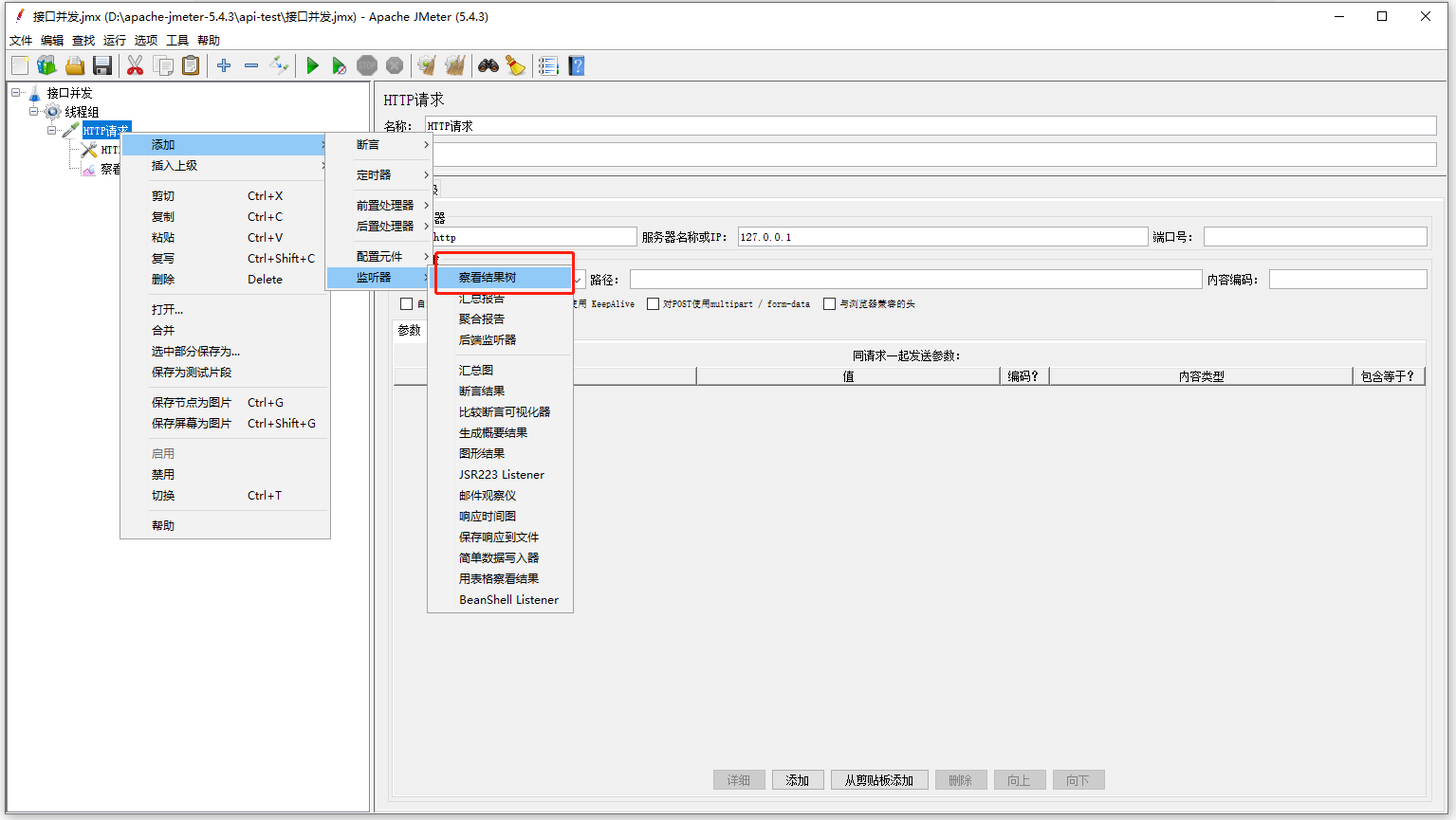Select 用表格察看结果 listener
Screen dimensions: 1456x820
tap(501, 578)
